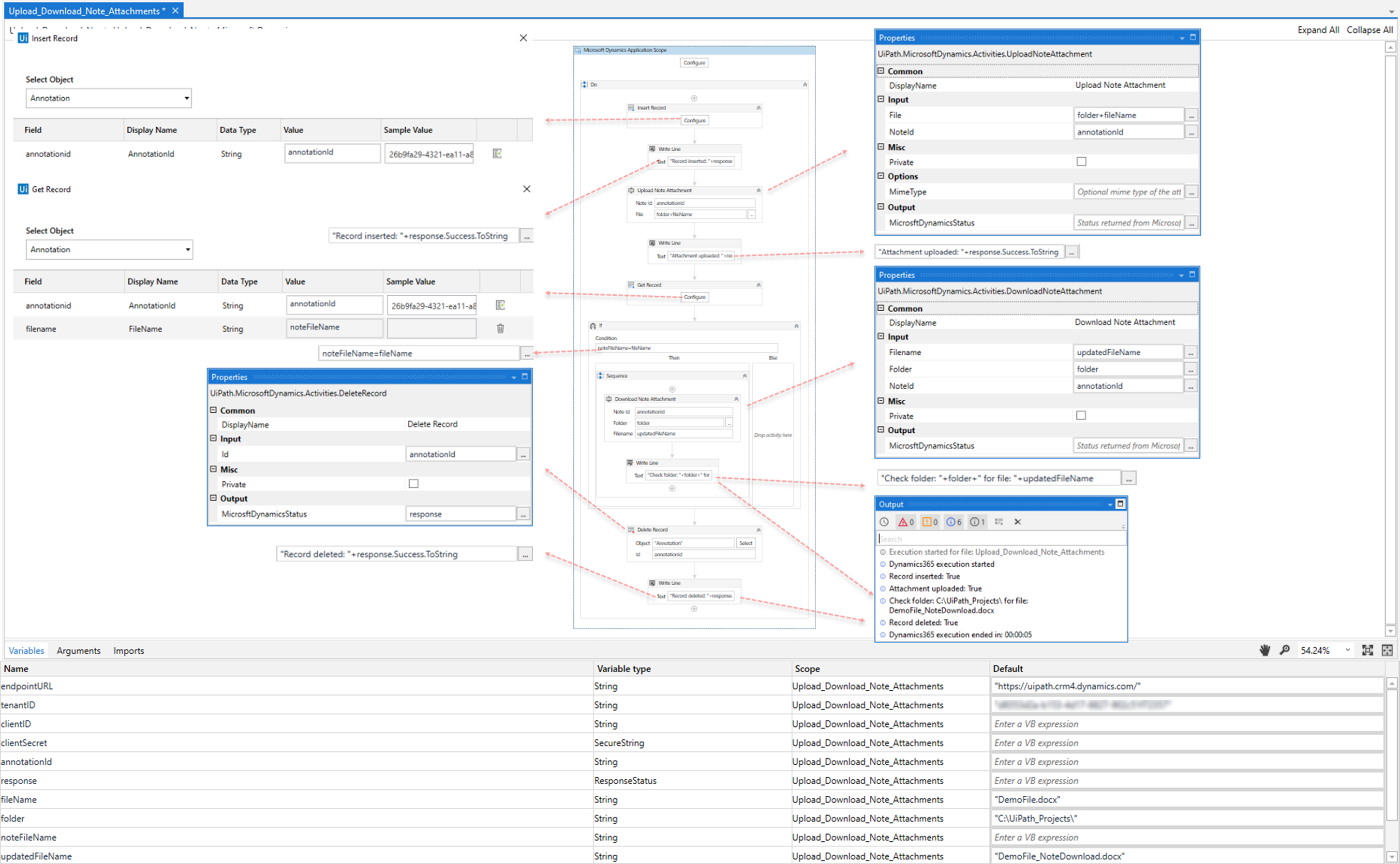
Task: Delete the filename field row
Action: click(x=500, y=329)
